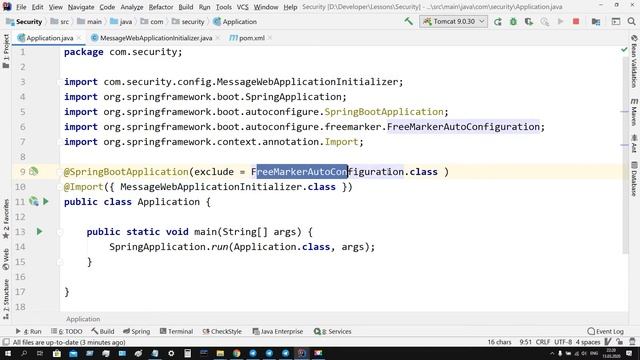Change the CRLF line separator in status bar
The width and height of the screenshot is (640, 360).
click(x=543, y=342)
